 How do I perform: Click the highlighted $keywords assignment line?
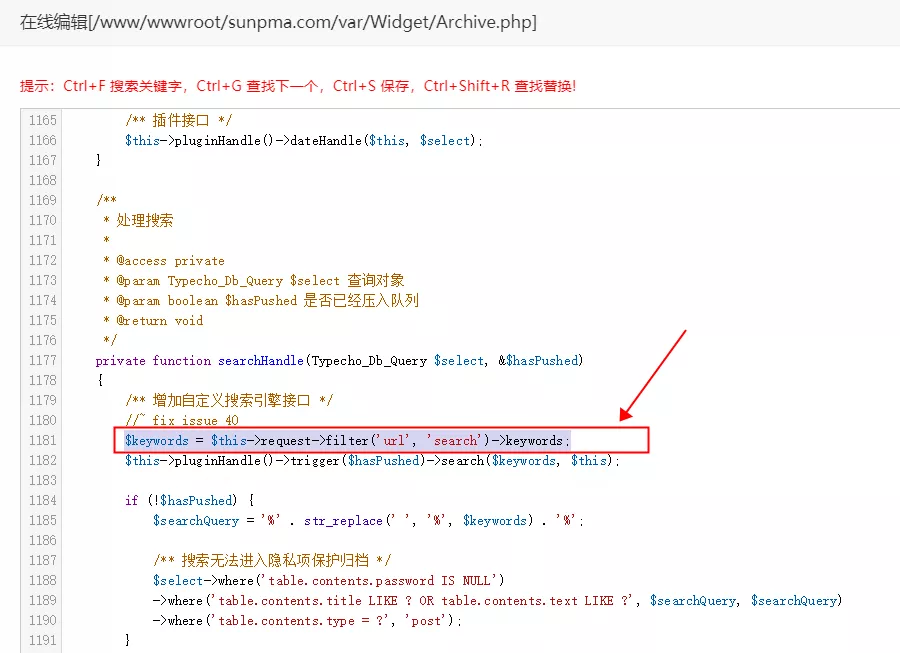tap(347, 441)
